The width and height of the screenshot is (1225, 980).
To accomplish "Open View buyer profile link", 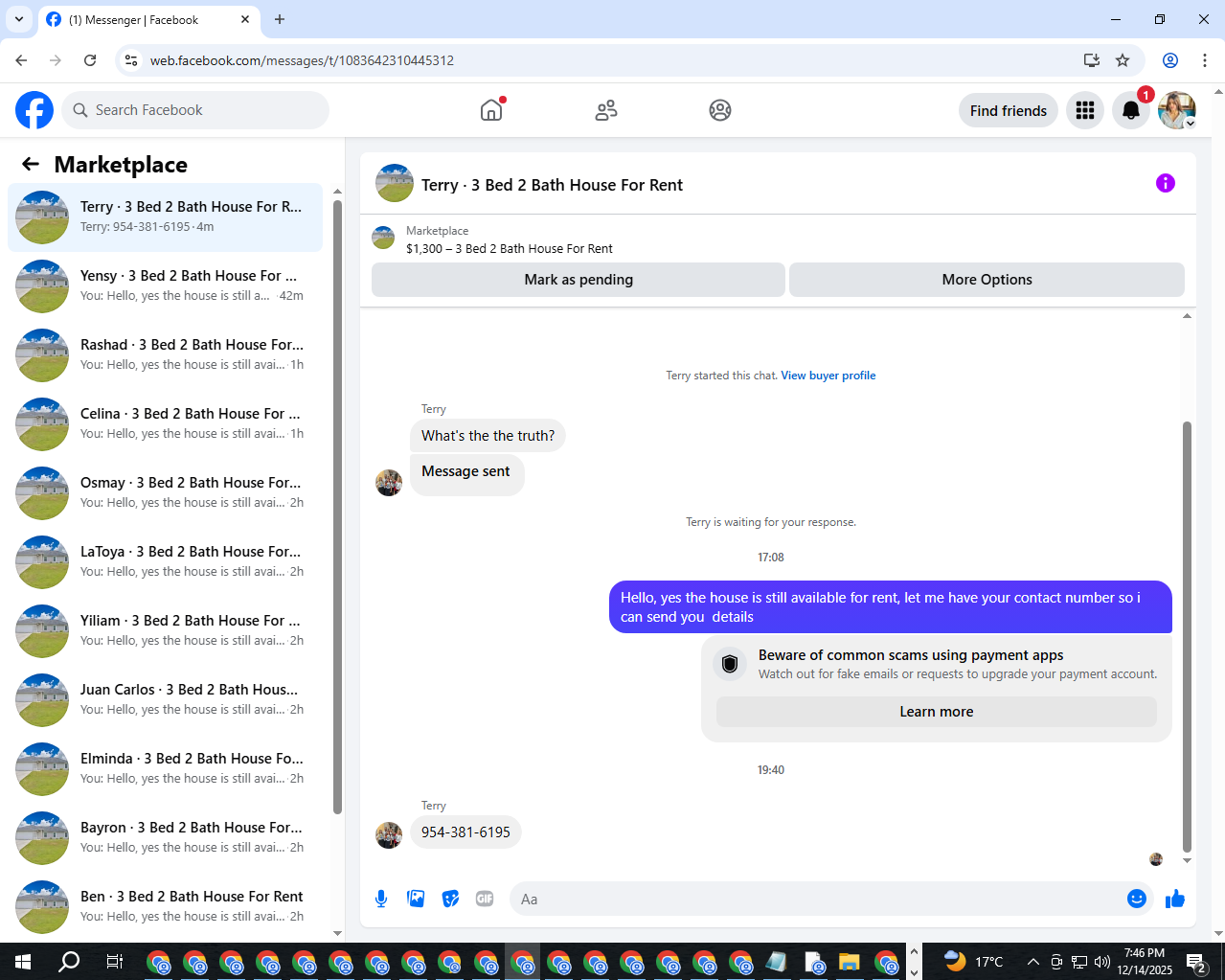I will pyautogui.click(x=828, y=376).
